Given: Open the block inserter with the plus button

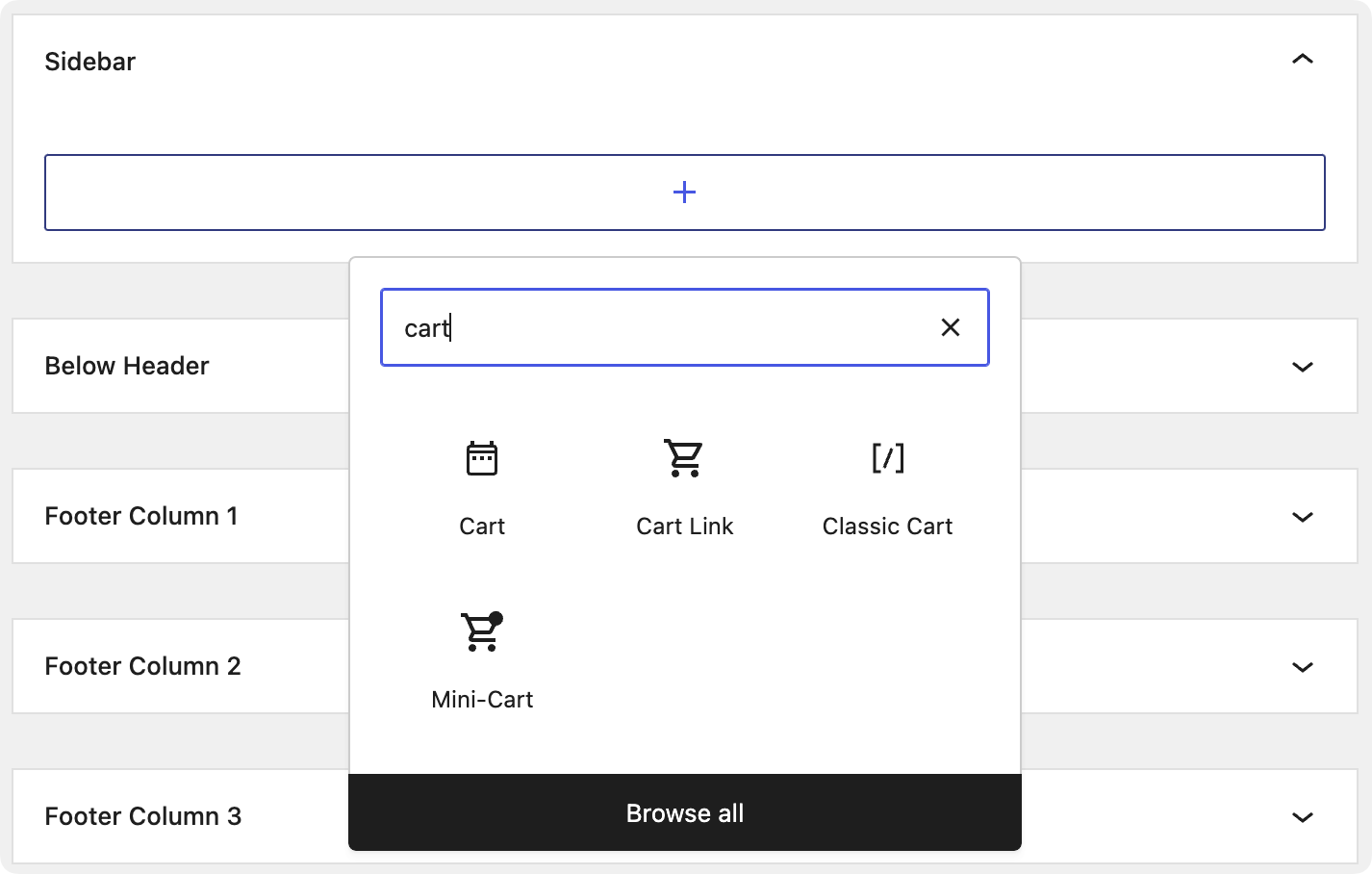Looking at the screenshot, I should coord(684,192).
